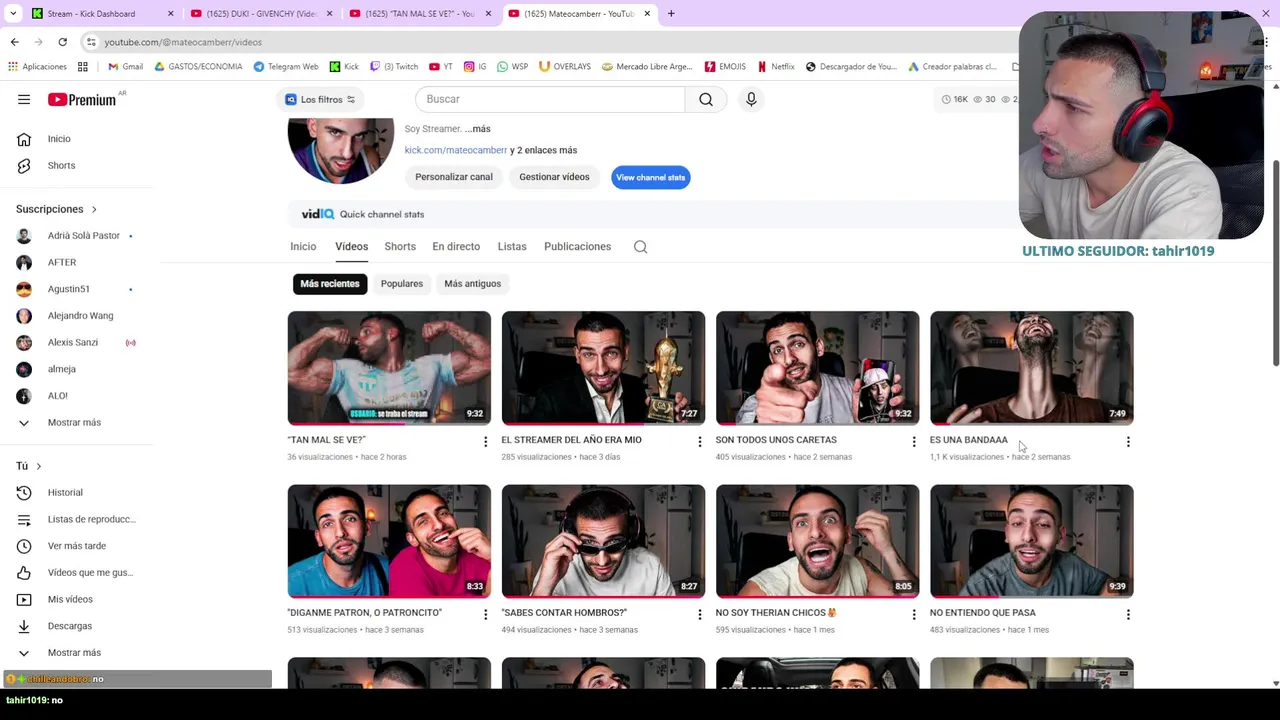This screenshot has width=1280, height=720.
Task: Open options menu for "TAN MAL SE VE?" video
Action: 486,441
